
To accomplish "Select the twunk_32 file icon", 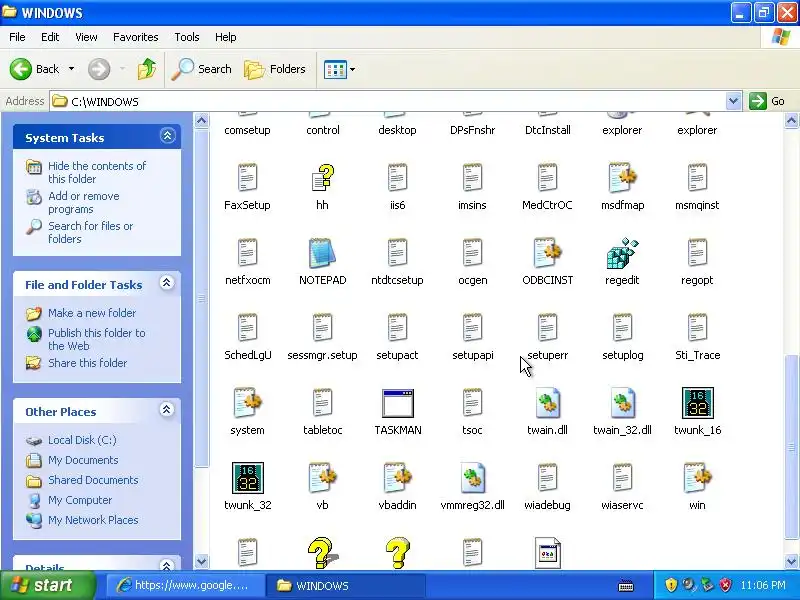I will coord(247,478).
